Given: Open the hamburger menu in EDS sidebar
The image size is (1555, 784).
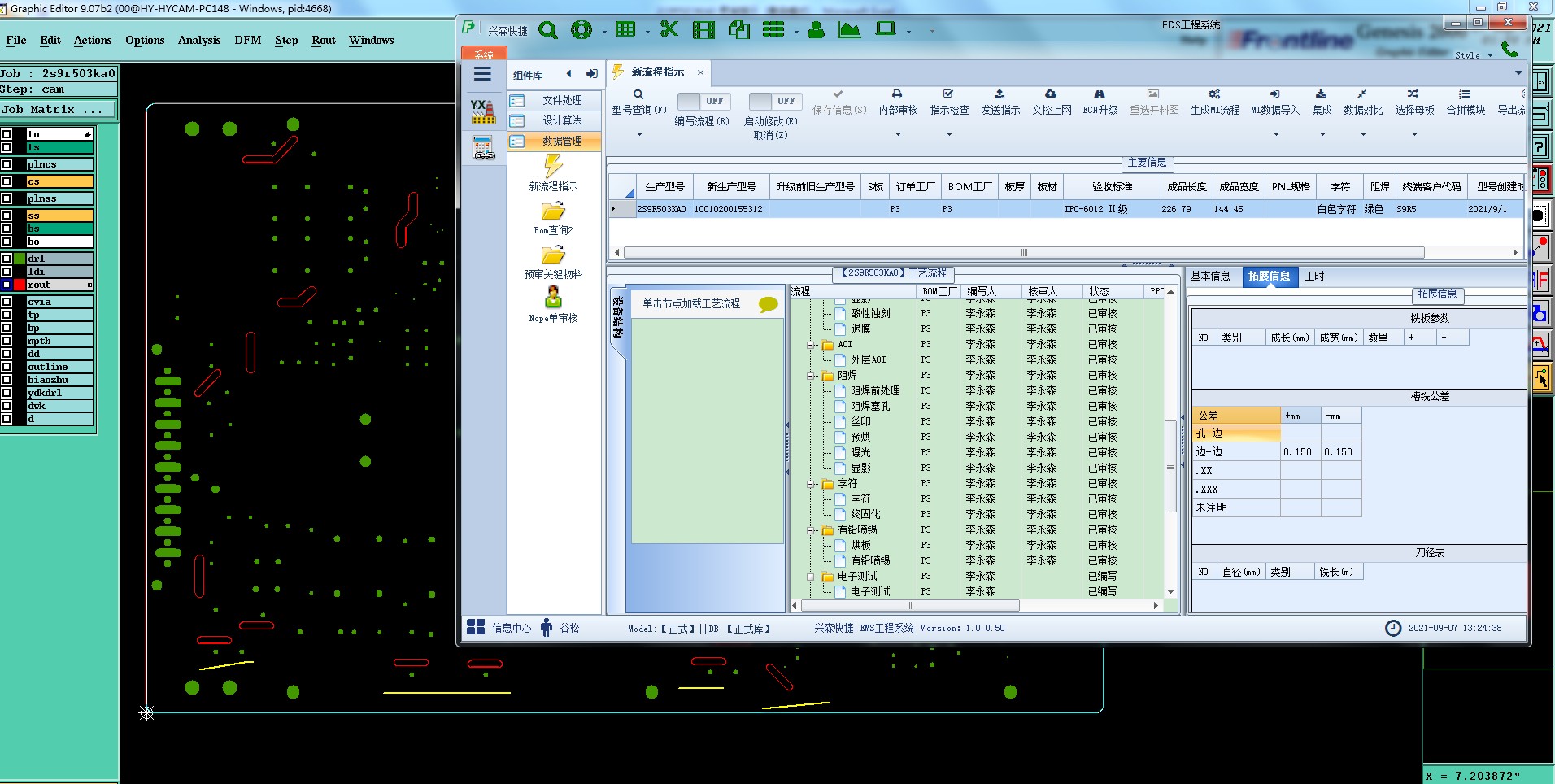Looking at the screenshot, I should coord(482,74).
